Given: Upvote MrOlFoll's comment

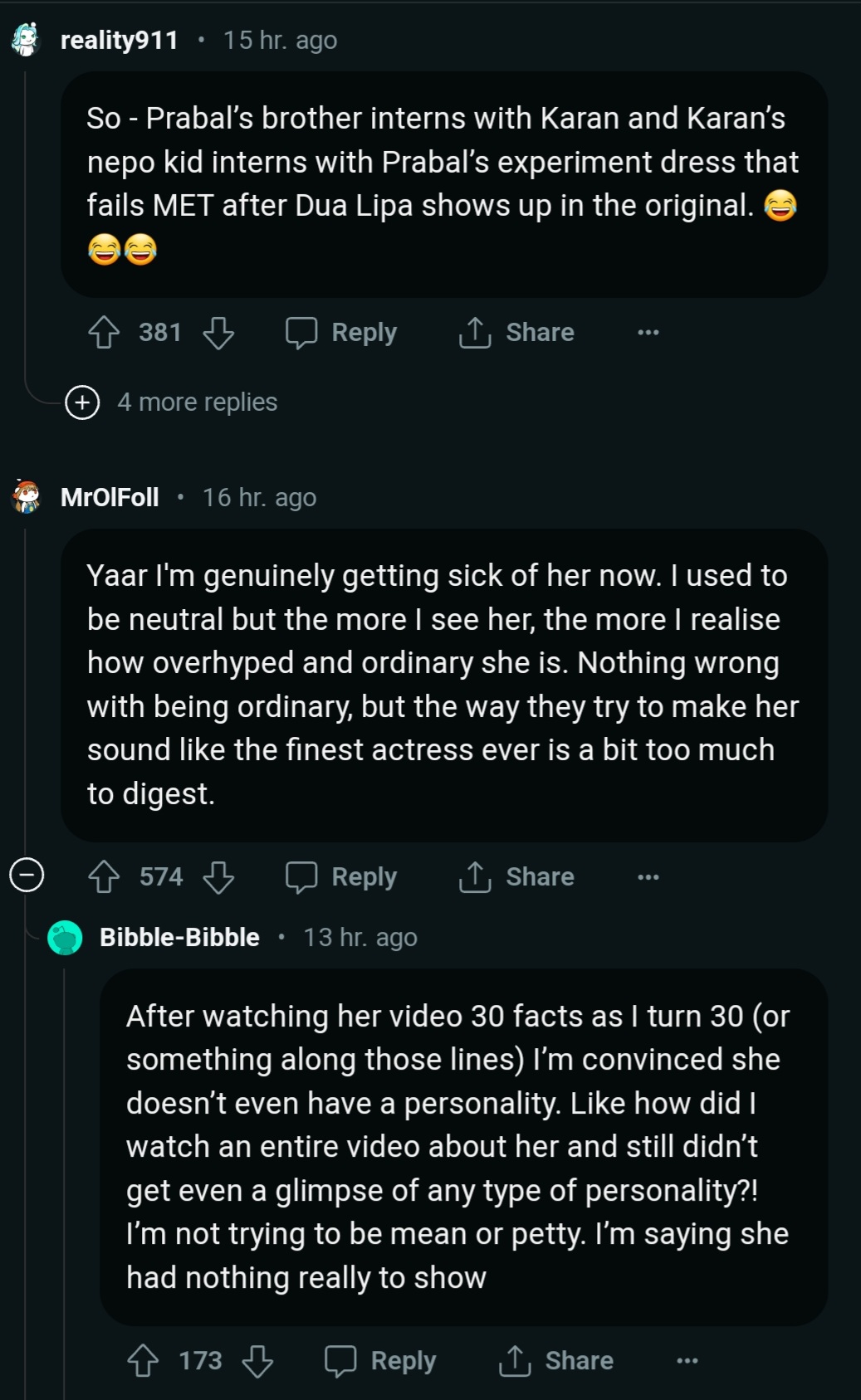Looking at the screenshot, I should click(104, 877).
